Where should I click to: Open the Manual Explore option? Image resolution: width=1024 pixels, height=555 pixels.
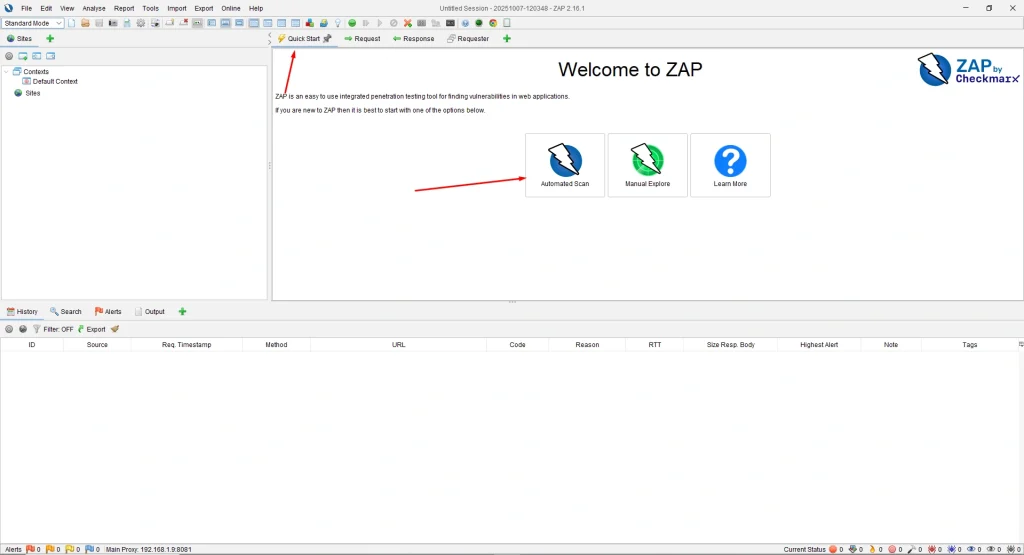(647, 164)
